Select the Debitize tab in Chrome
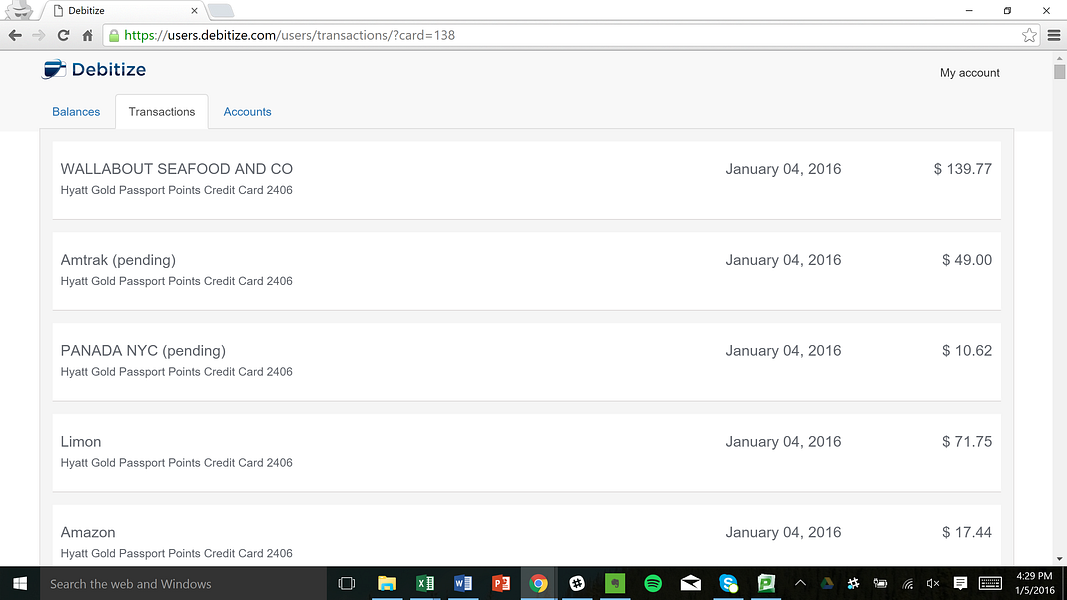Image resolution: width=1067 pixels, height=600 pixels. [x=122, y=11]
